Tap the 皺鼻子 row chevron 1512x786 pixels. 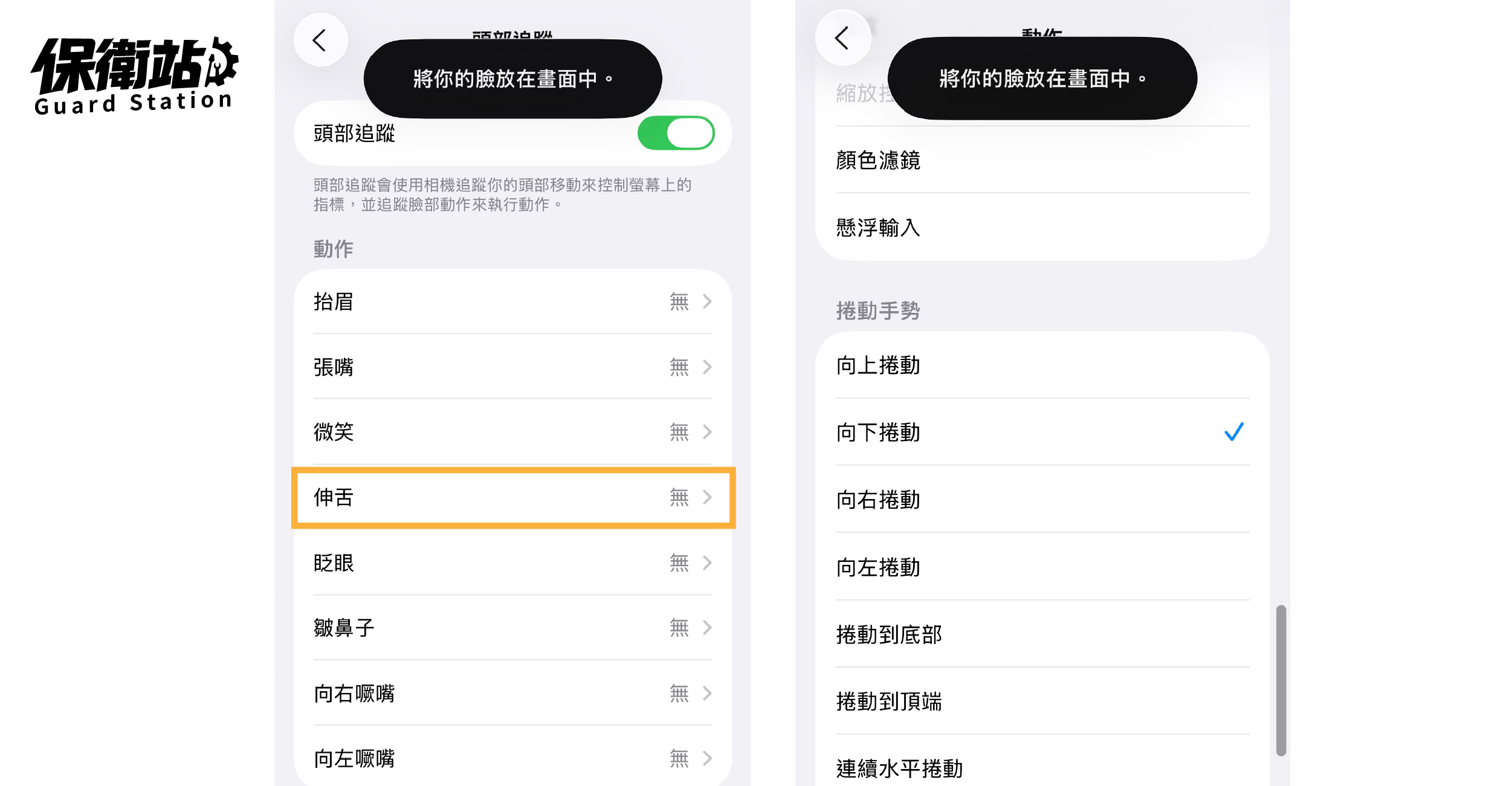tap(707, 628)
